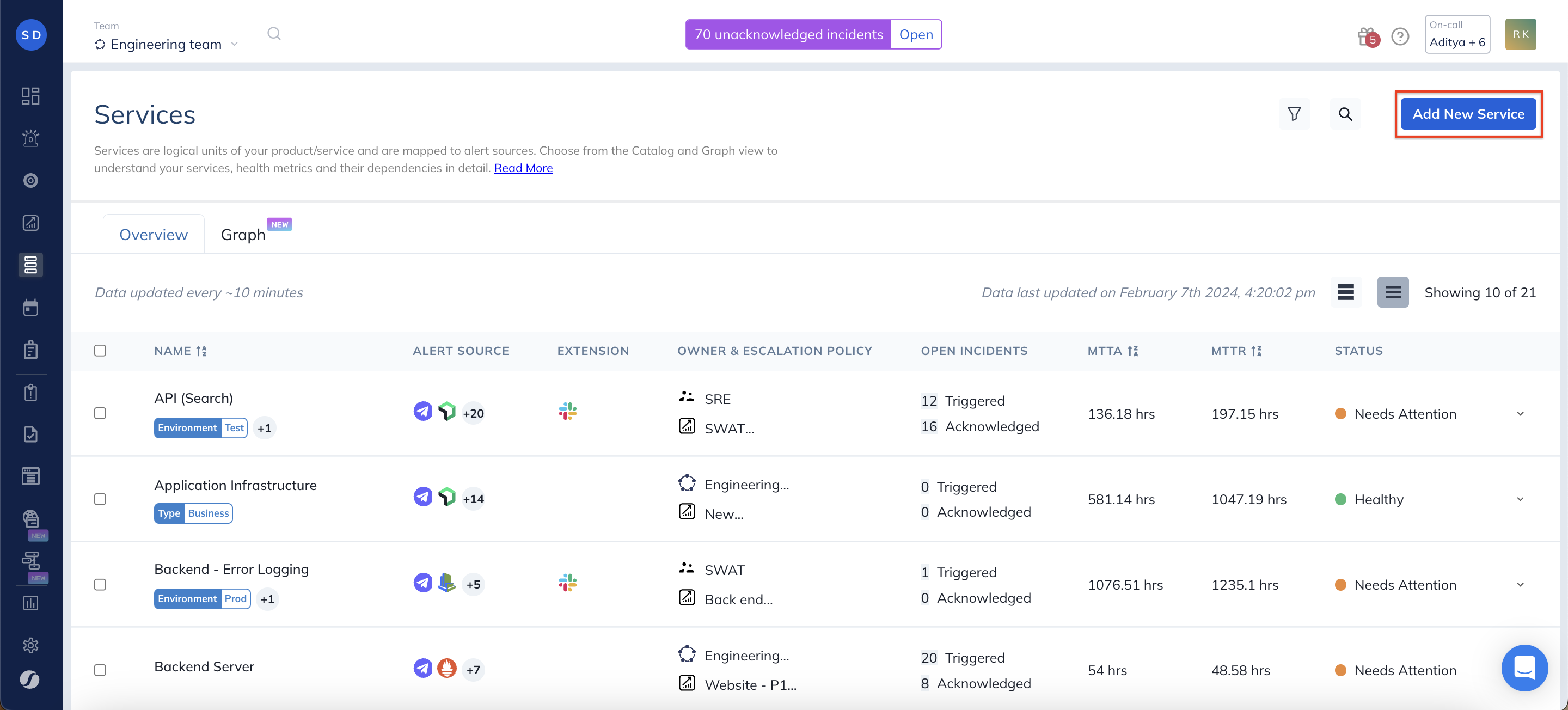This screenshot has height=710, width=1568.
Task: Click the filter funnel icon
Action: coord(1294,114)
